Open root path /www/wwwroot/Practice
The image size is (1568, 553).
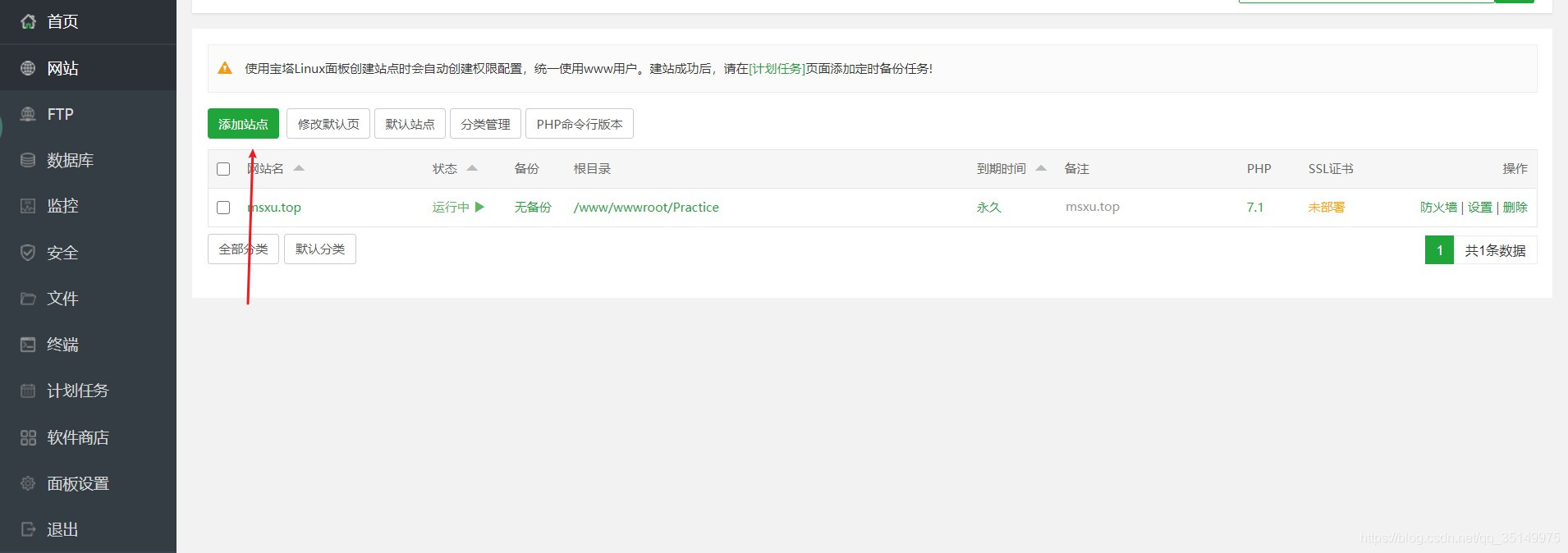(646, 207)
